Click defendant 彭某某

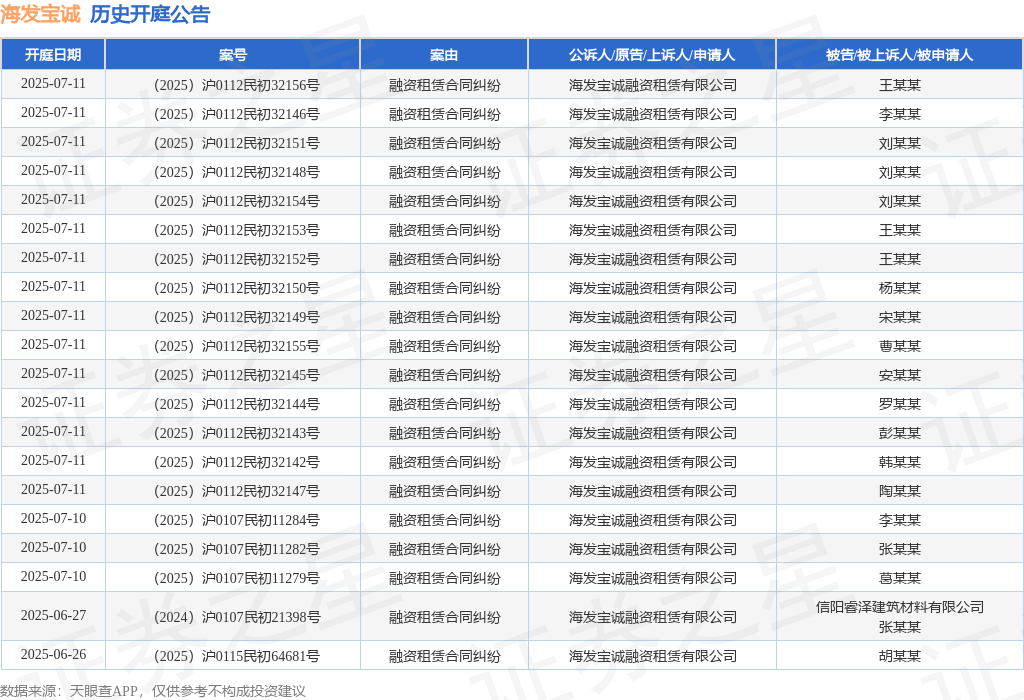[899, 433]
